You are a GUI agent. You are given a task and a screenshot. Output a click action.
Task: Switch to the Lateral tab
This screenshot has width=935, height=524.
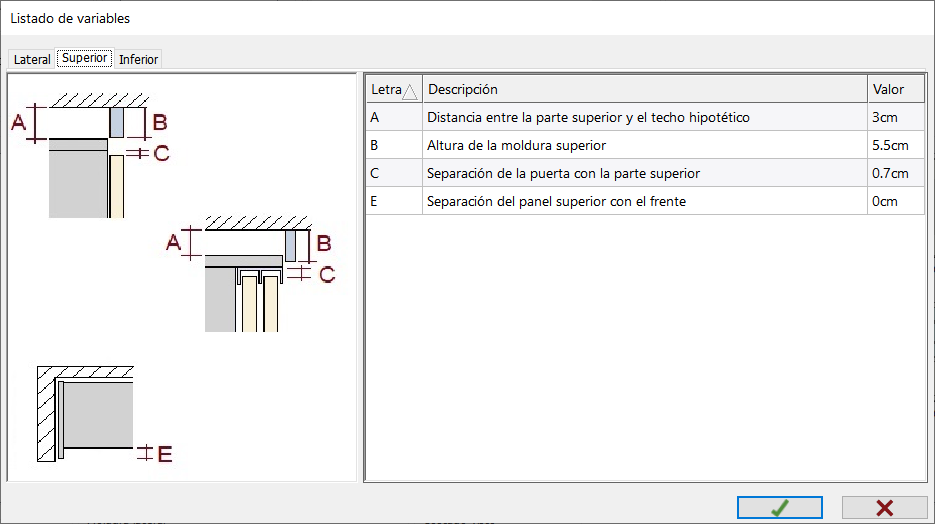(32, 59)
